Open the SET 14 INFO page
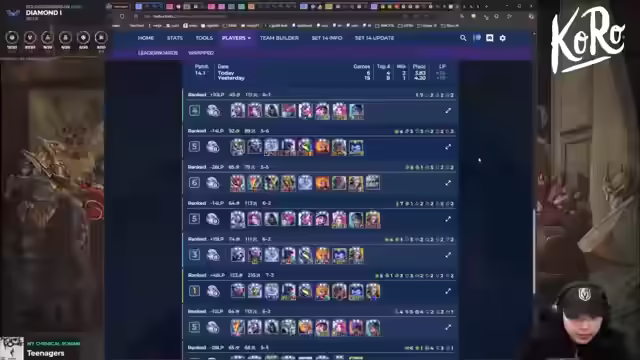This screenshot has height=360, width=640. (327, 38)
